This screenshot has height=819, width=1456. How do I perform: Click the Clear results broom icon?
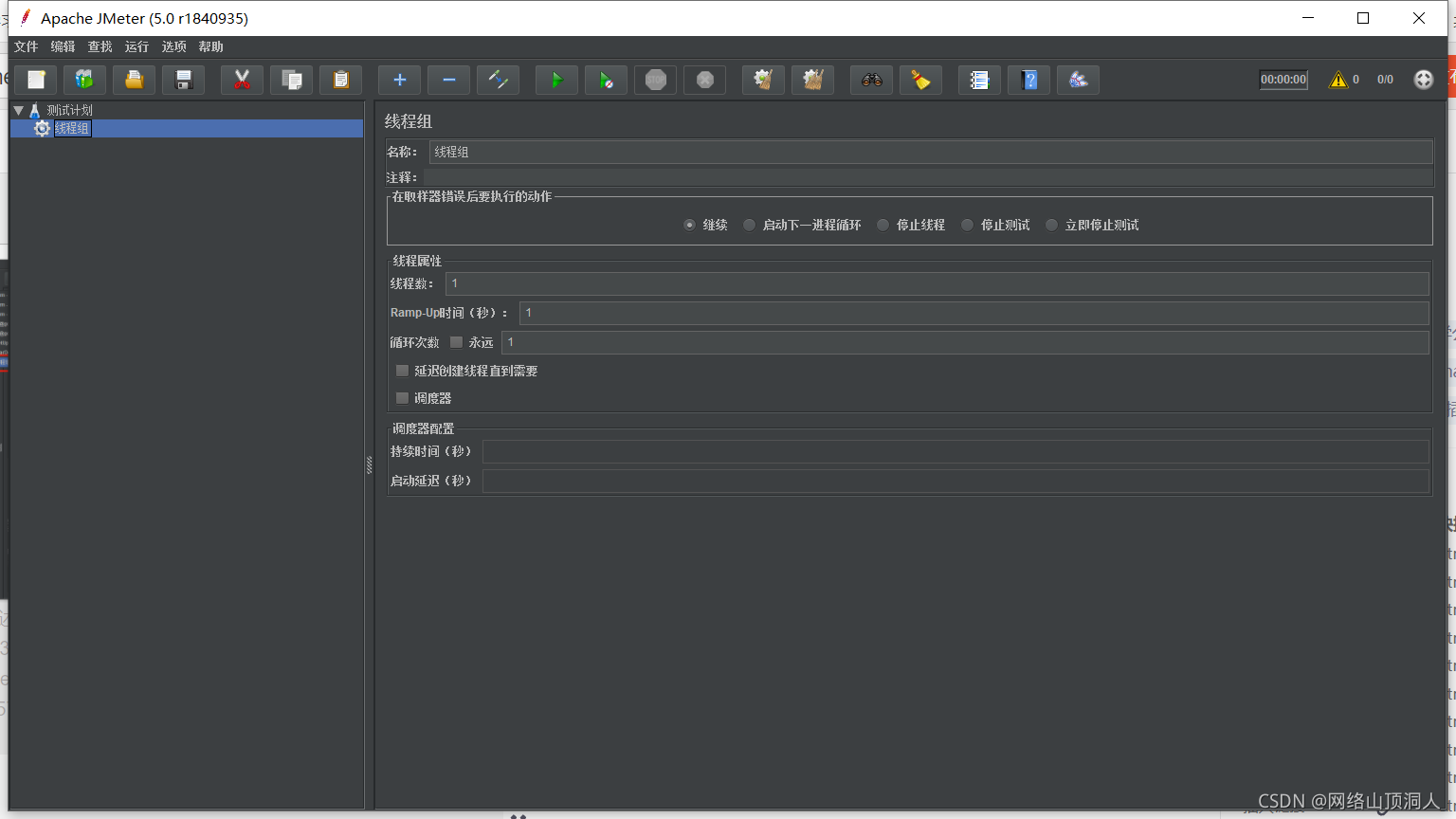click(x=764, y=80)
